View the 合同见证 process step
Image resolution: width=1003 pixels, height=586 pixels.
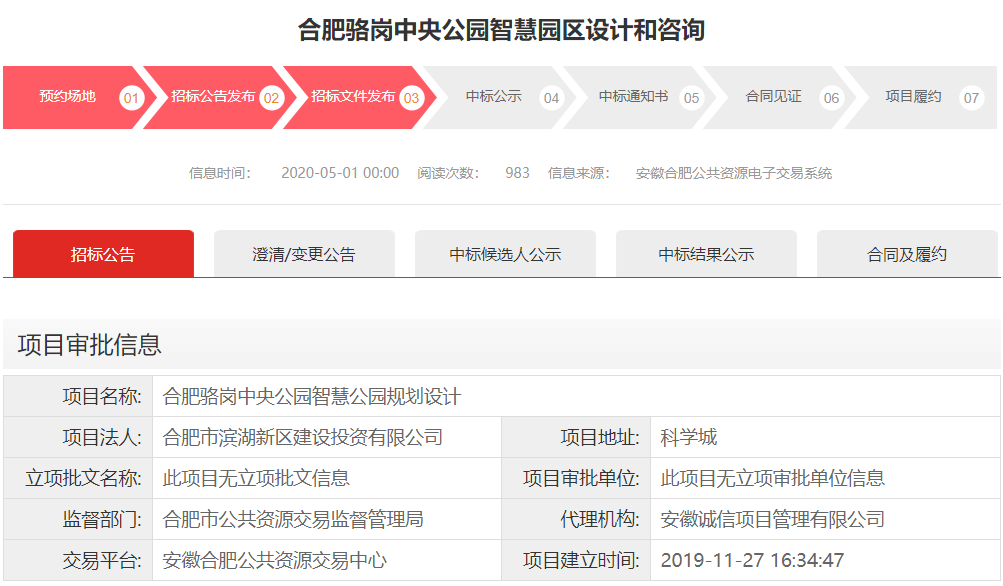(x=774, y=97)
